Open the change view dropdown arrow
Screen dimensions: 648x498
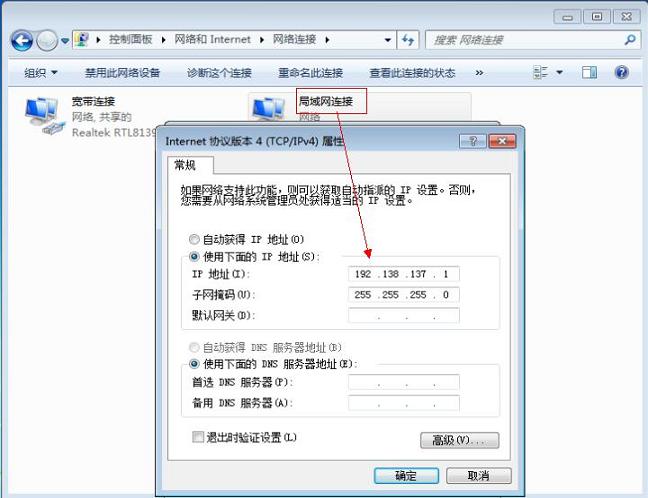coord(560,73)
